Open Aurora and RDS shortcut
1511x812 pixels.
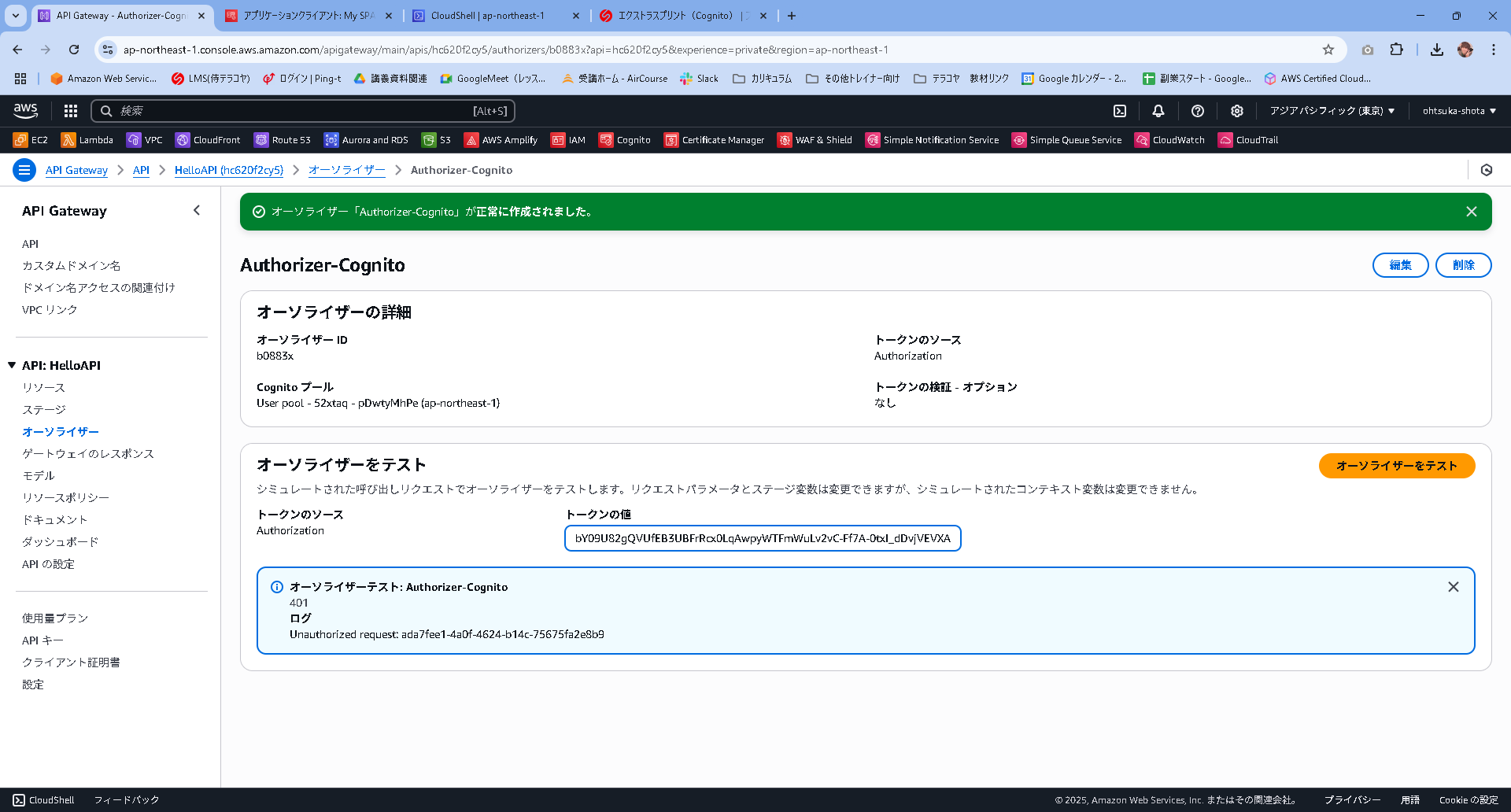click(x=366, y=140)
